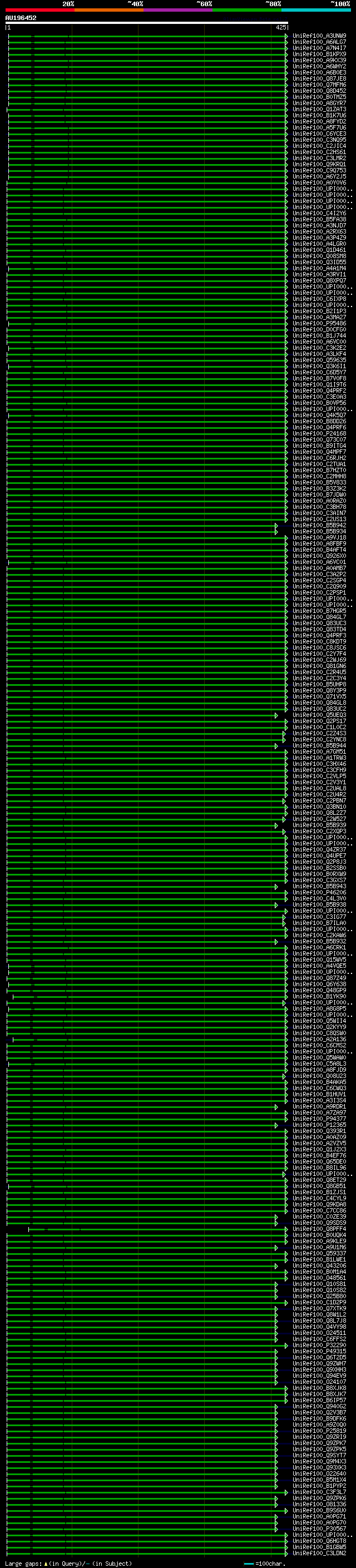The height and width of the screenshot is (1568, 356).
Task: Select the label UniRef100_Q59337
Action: 319,1253
